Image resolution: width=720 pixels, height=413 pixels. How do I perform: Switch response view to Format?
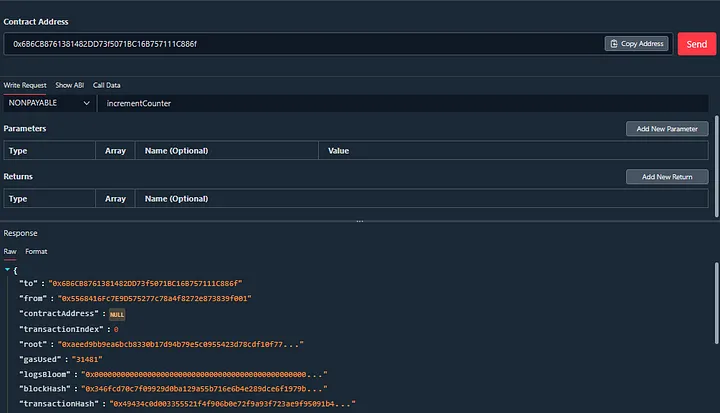point(36,251)
